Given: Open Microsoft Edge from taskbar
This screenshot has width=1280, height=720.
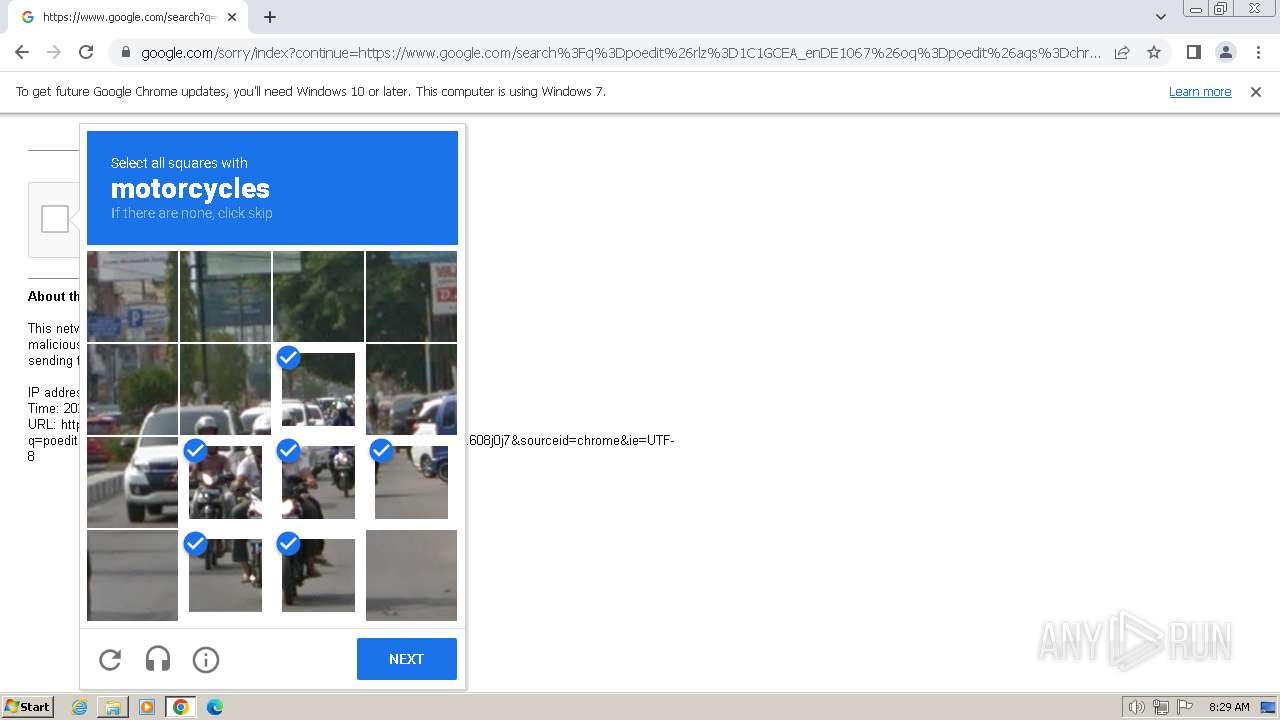Looking at the screenshot, I should point(215,707).
